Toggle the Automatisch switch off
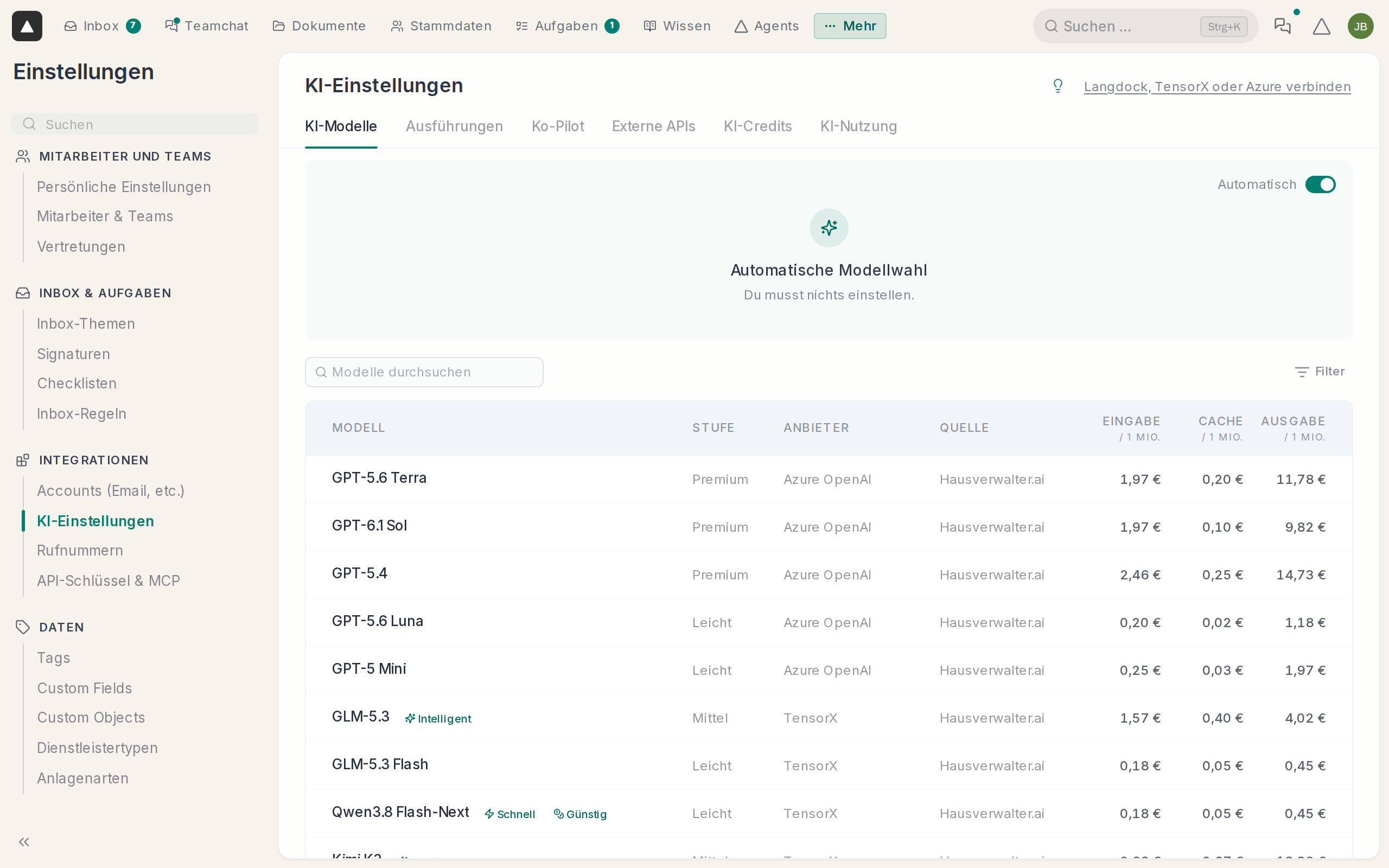 coord(1320,184)
